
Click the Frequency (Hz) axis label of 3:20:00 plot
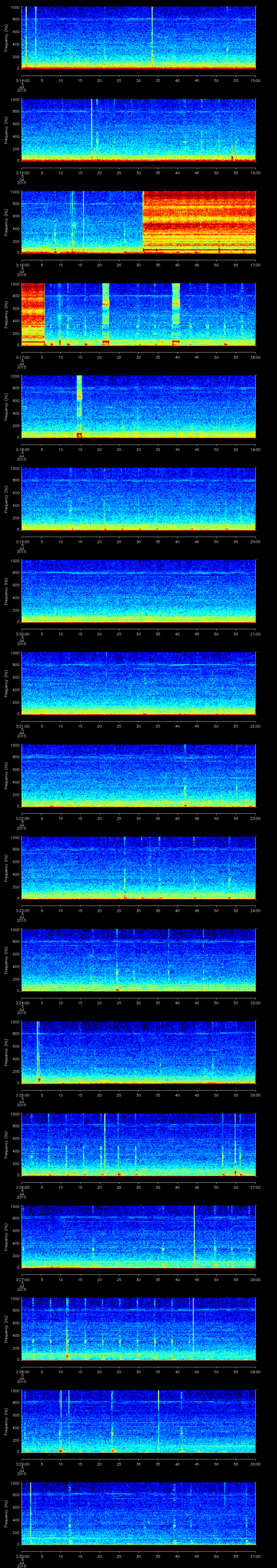coord(6,591)
